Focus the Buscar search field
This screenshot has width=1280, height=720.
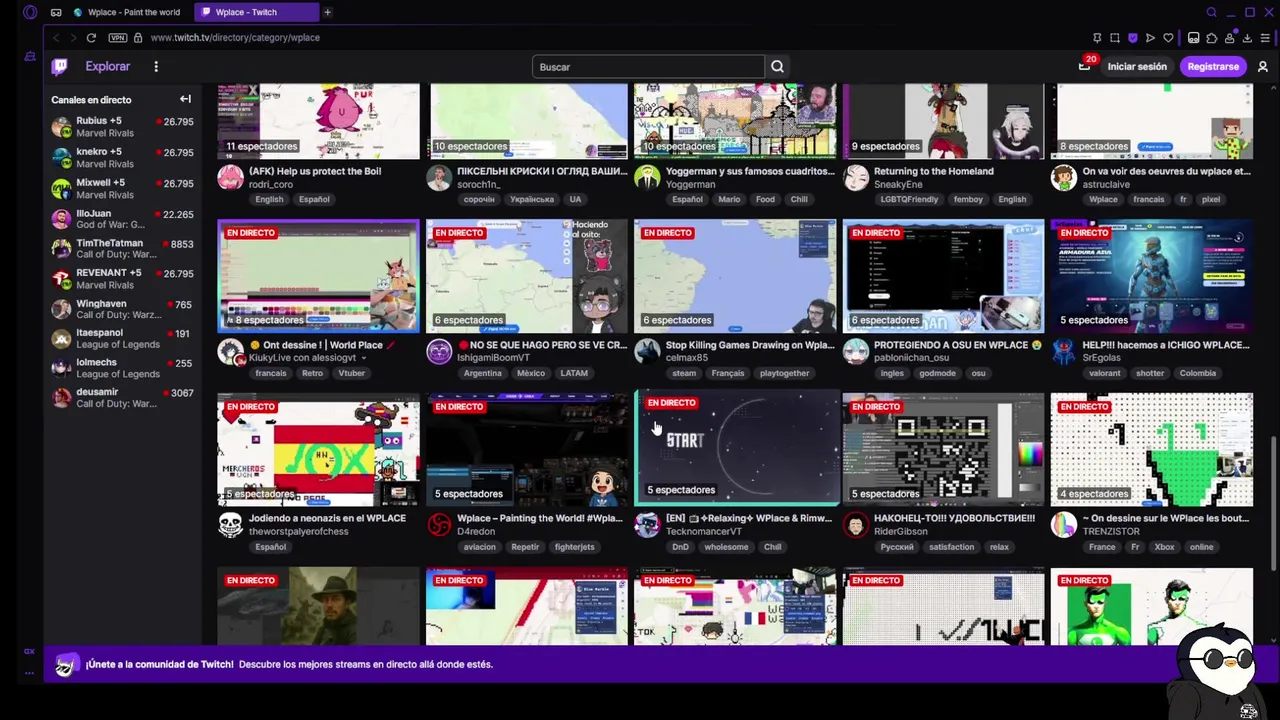tap(649, 67)
